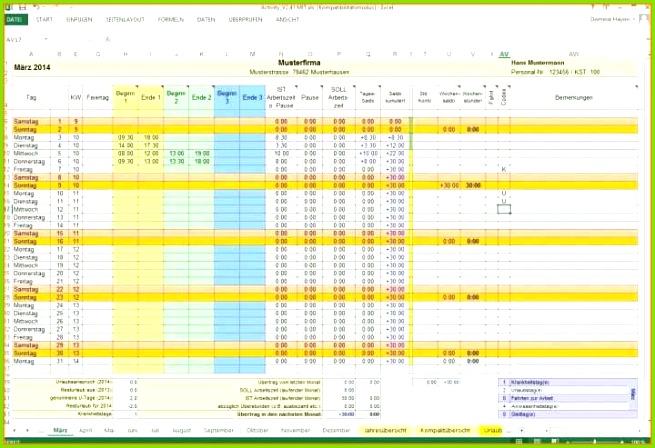Click the Montag 31 row label
Image resolution: width=655 pixels, height=448 pixels.
[24, 361]
